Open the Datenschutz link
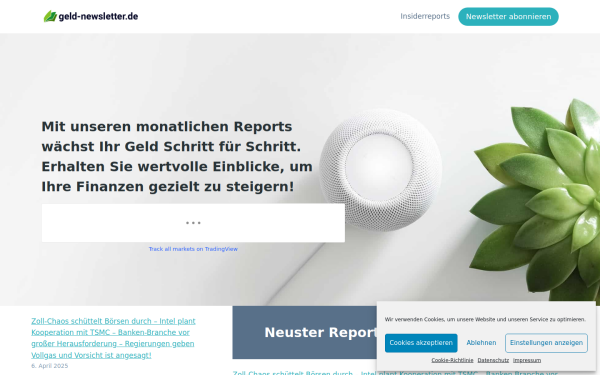This screenshot has height=375, width=600. (493, 360)
